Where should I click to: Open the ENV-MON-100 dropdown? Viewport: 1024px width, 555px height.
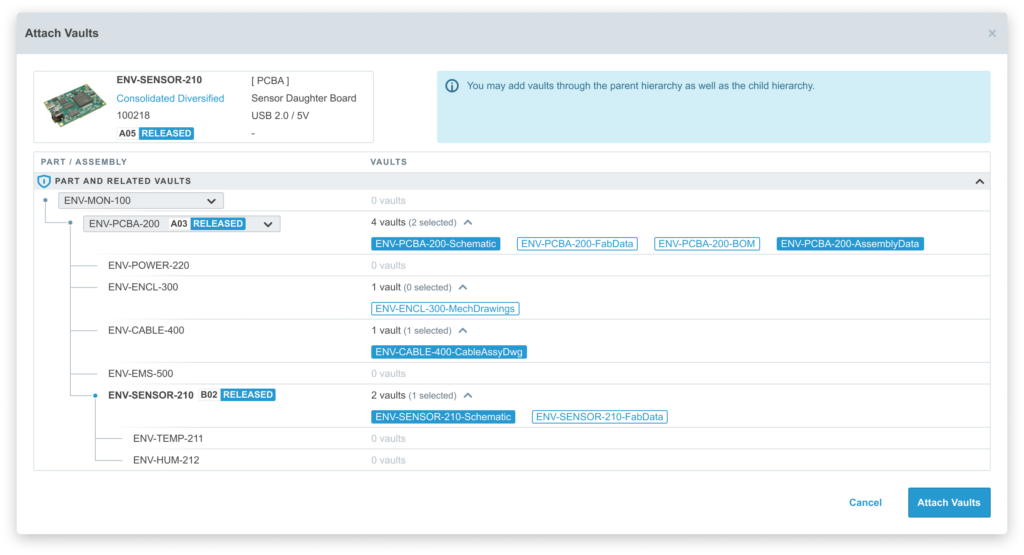pos(211,201)
